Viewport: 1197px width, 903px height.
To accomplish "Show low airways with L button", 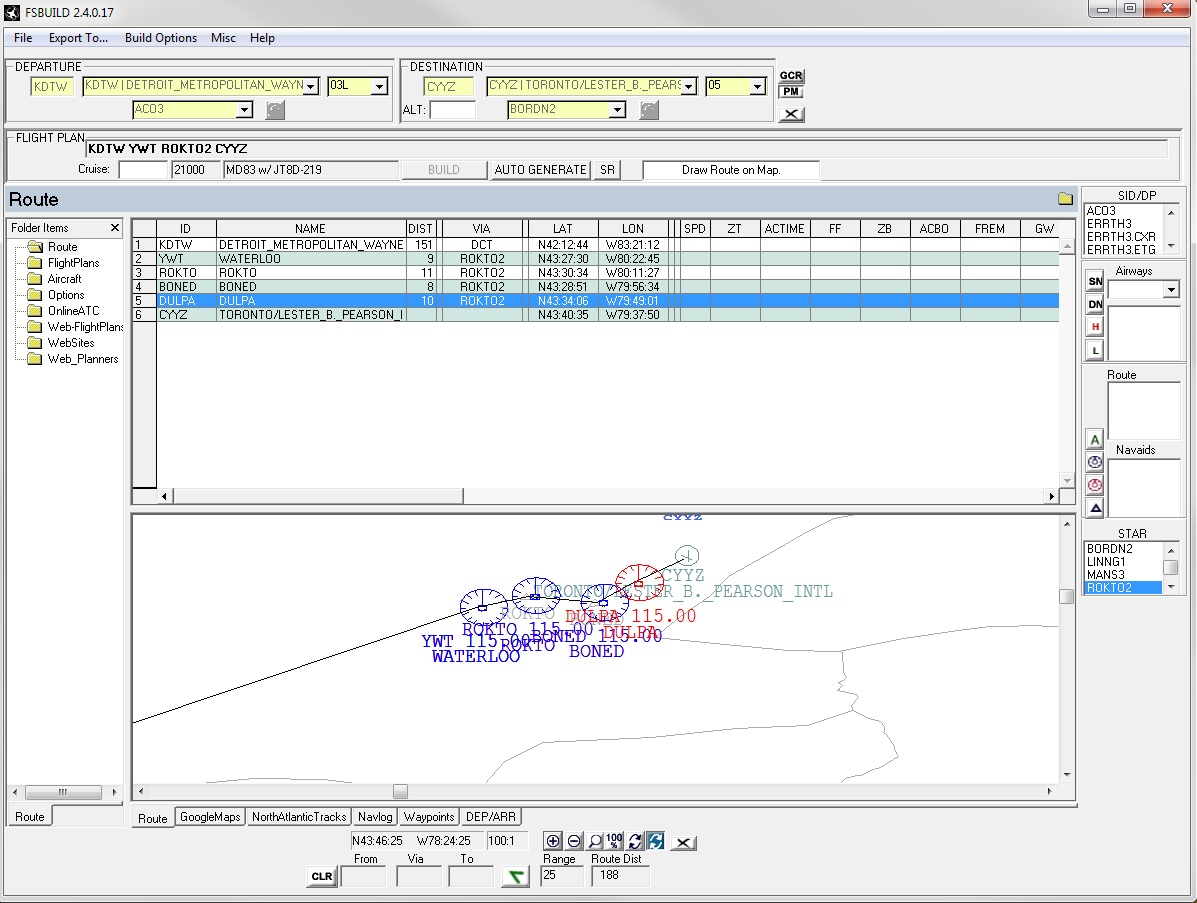I will tap(1095, 350).
